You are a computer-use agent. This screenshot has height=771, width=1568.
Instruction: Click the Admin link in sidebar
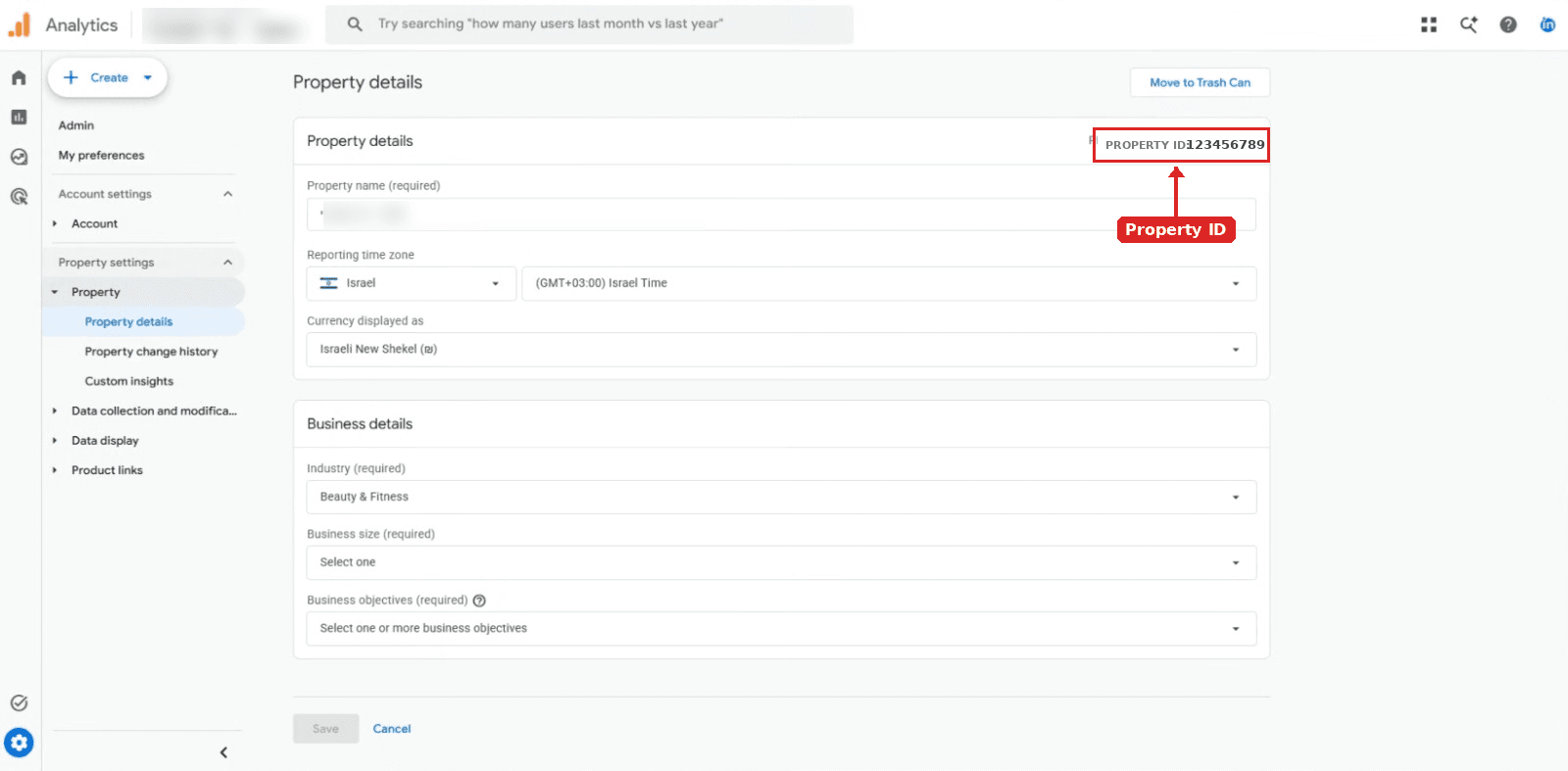tap(76, 125)
